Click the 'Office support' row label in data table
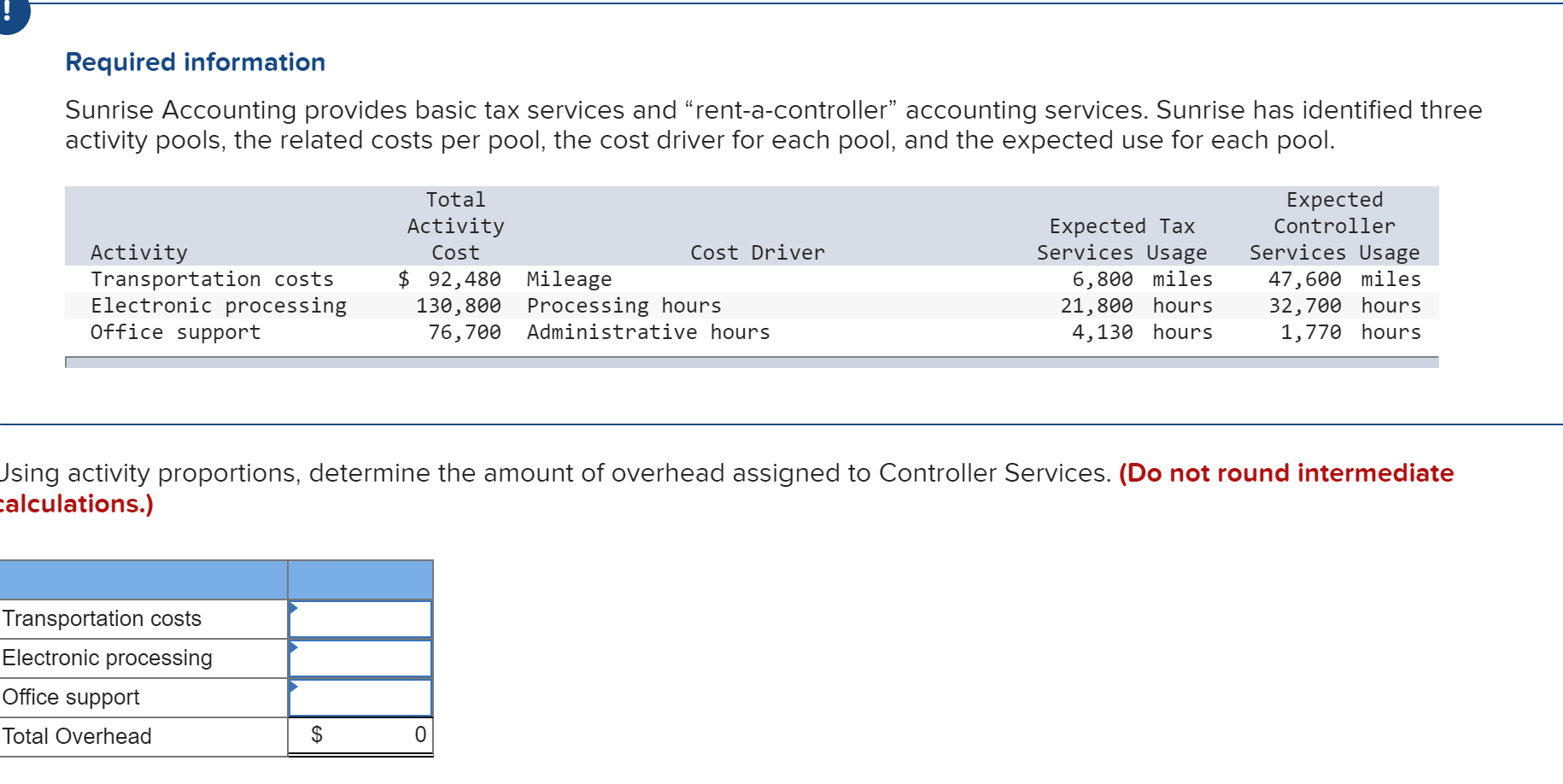The image size is (1563, 784). (x=176, y=332)
